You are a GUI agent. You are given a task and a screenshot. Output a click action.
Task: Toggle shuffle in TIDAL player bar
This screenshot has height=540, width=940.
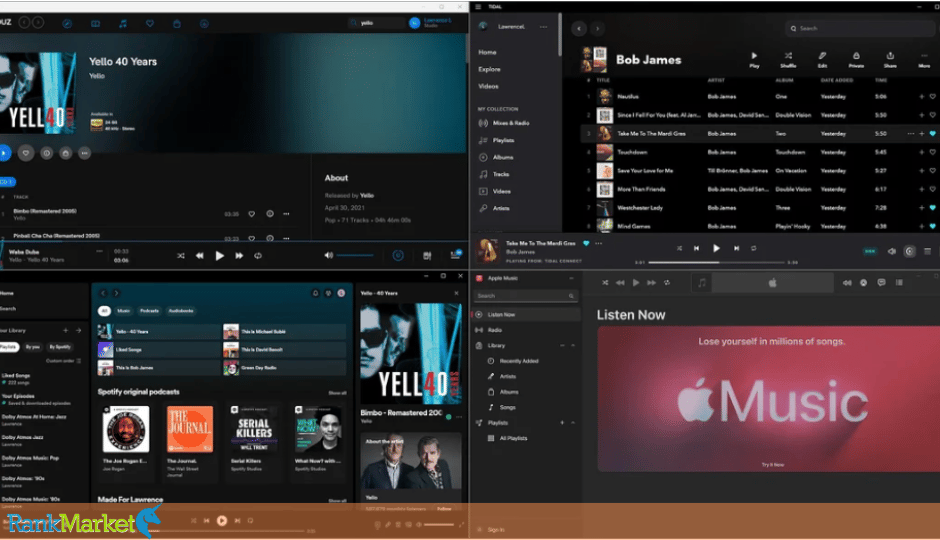coord(679,248)
